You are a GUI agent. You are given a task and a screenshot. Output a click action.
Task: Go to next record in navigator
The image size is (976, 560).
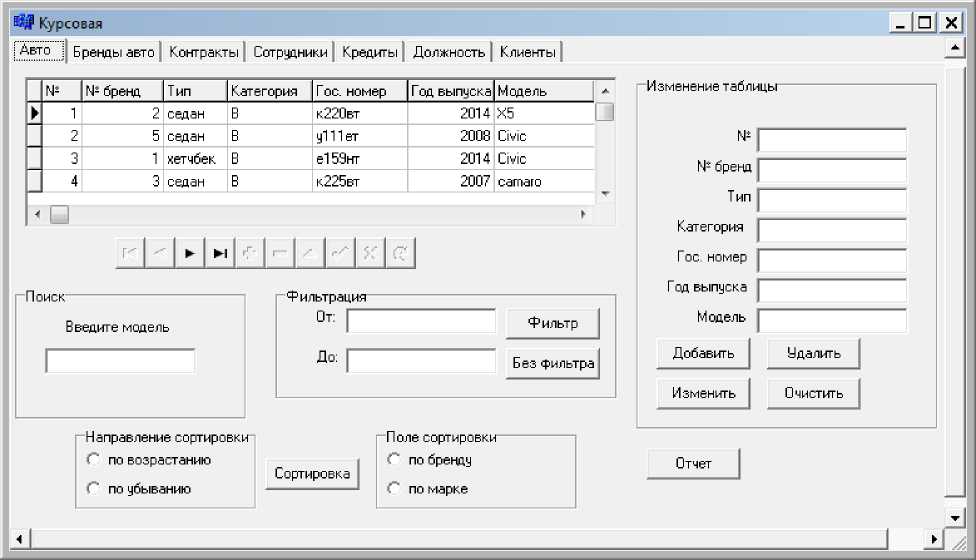click(190, 253)
